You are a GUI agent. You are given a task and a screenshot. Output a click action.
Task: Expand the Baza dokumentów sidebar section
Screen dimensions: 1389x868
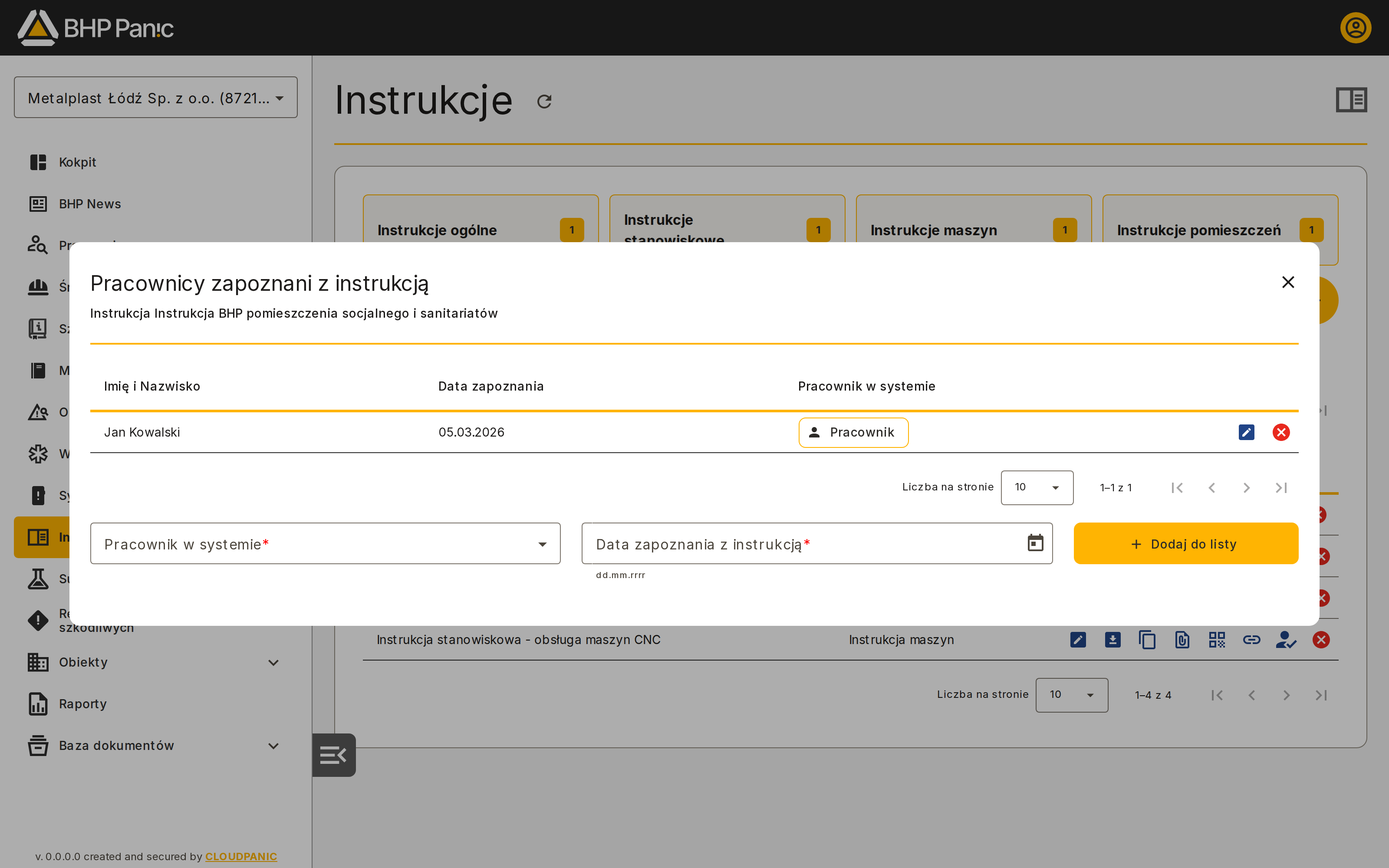coord(155,746)
